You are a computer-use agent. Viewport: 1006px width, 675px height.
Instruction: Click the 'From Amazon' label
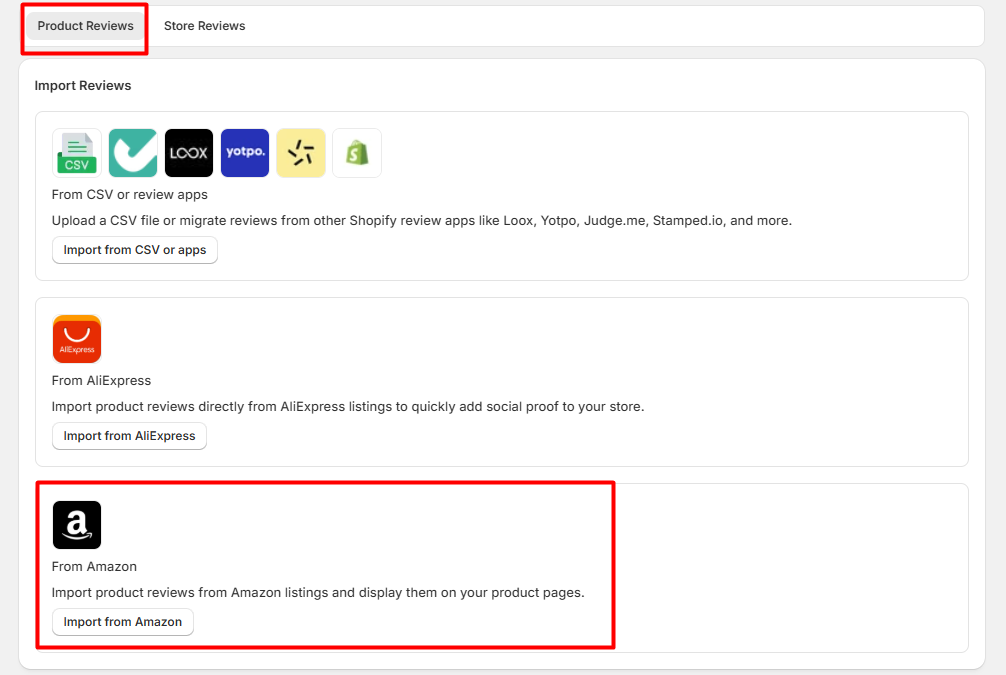click(x=94, y=567)
